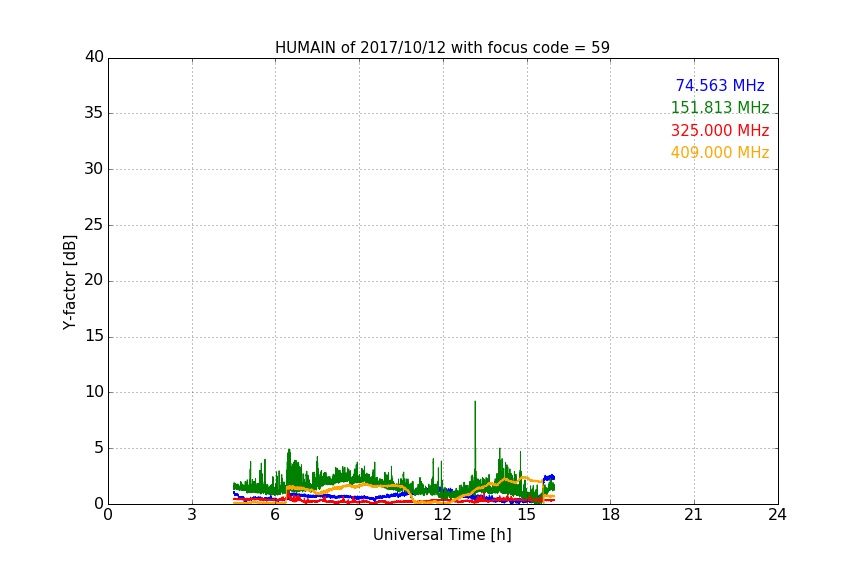This screenshot has width=864, height=576.
Task: Click the tall green spike peak near 13 h
Action: [x=475, y=402]
